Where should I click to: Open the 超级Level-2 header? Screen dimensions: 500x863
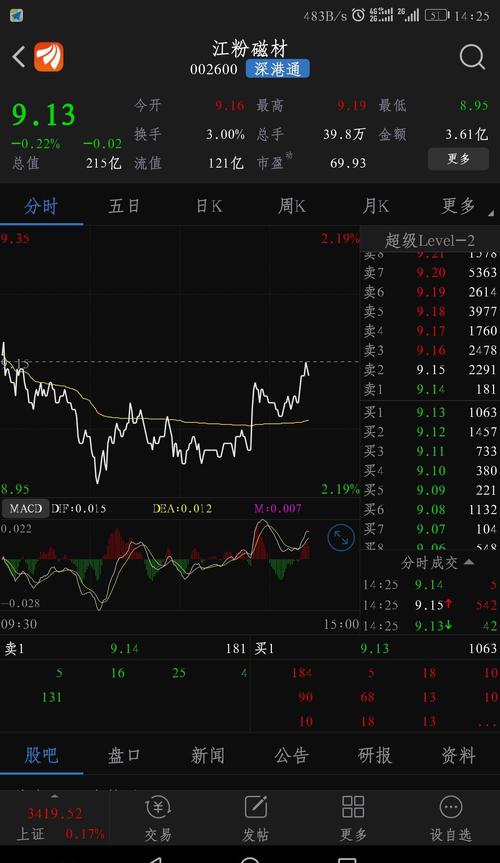[430, 241]
